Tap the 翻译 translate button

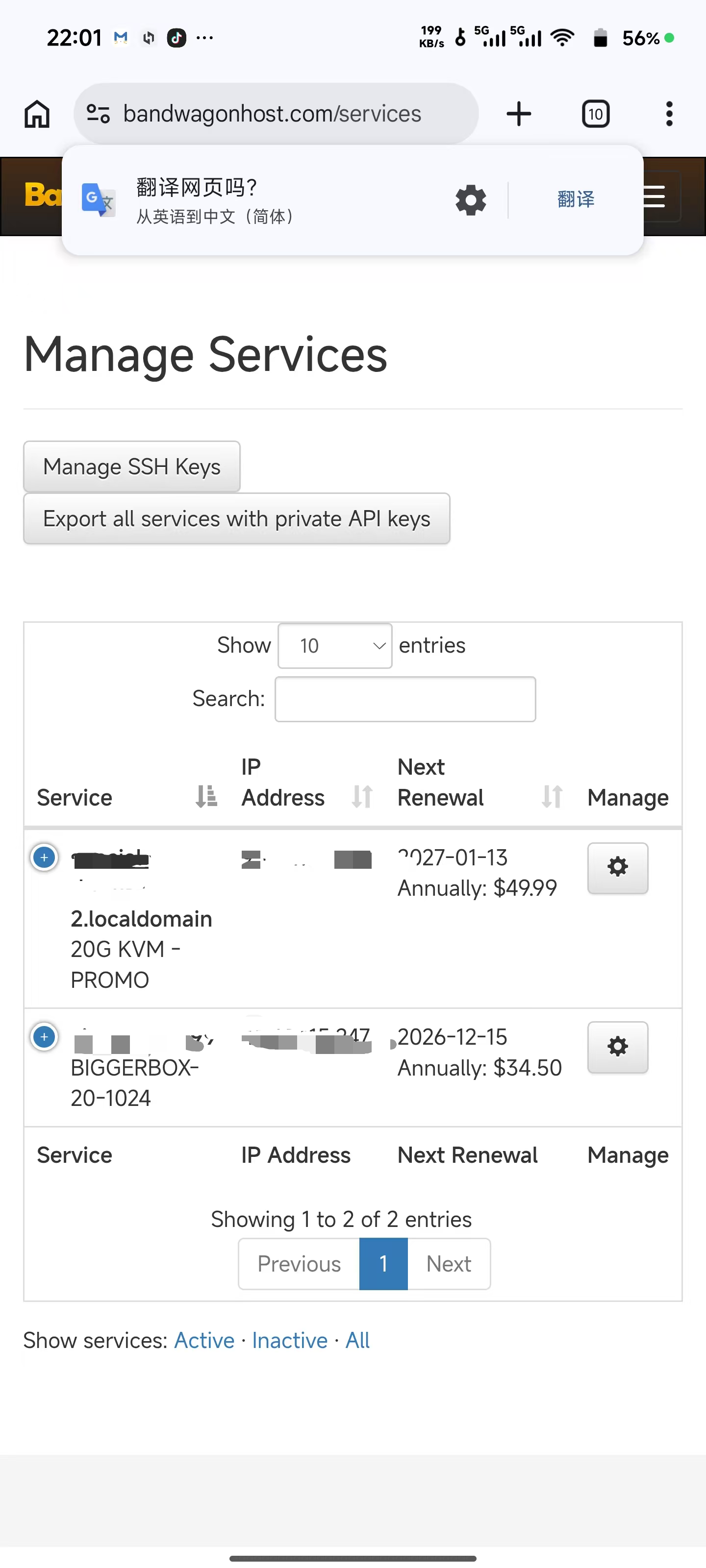pos(576,199)
